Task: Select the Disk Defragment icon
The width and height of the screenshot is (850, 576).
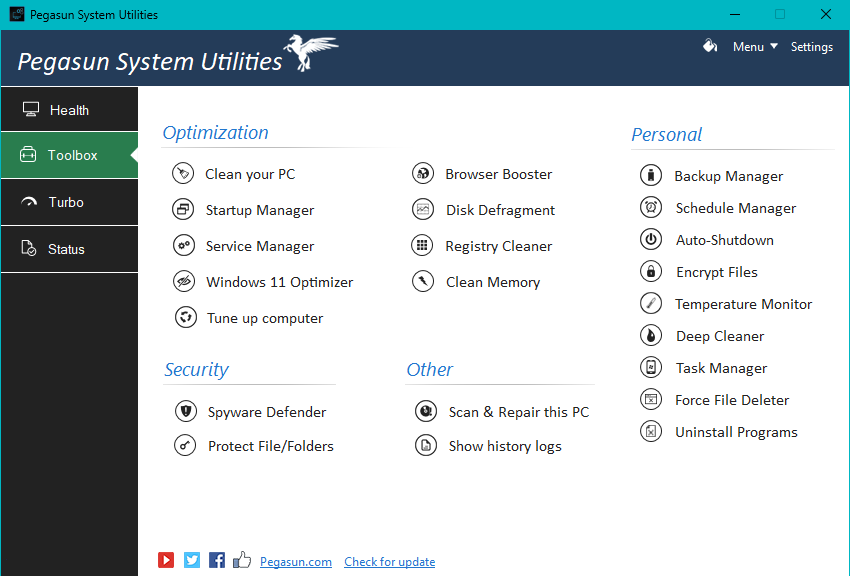Action: (423, 210)
